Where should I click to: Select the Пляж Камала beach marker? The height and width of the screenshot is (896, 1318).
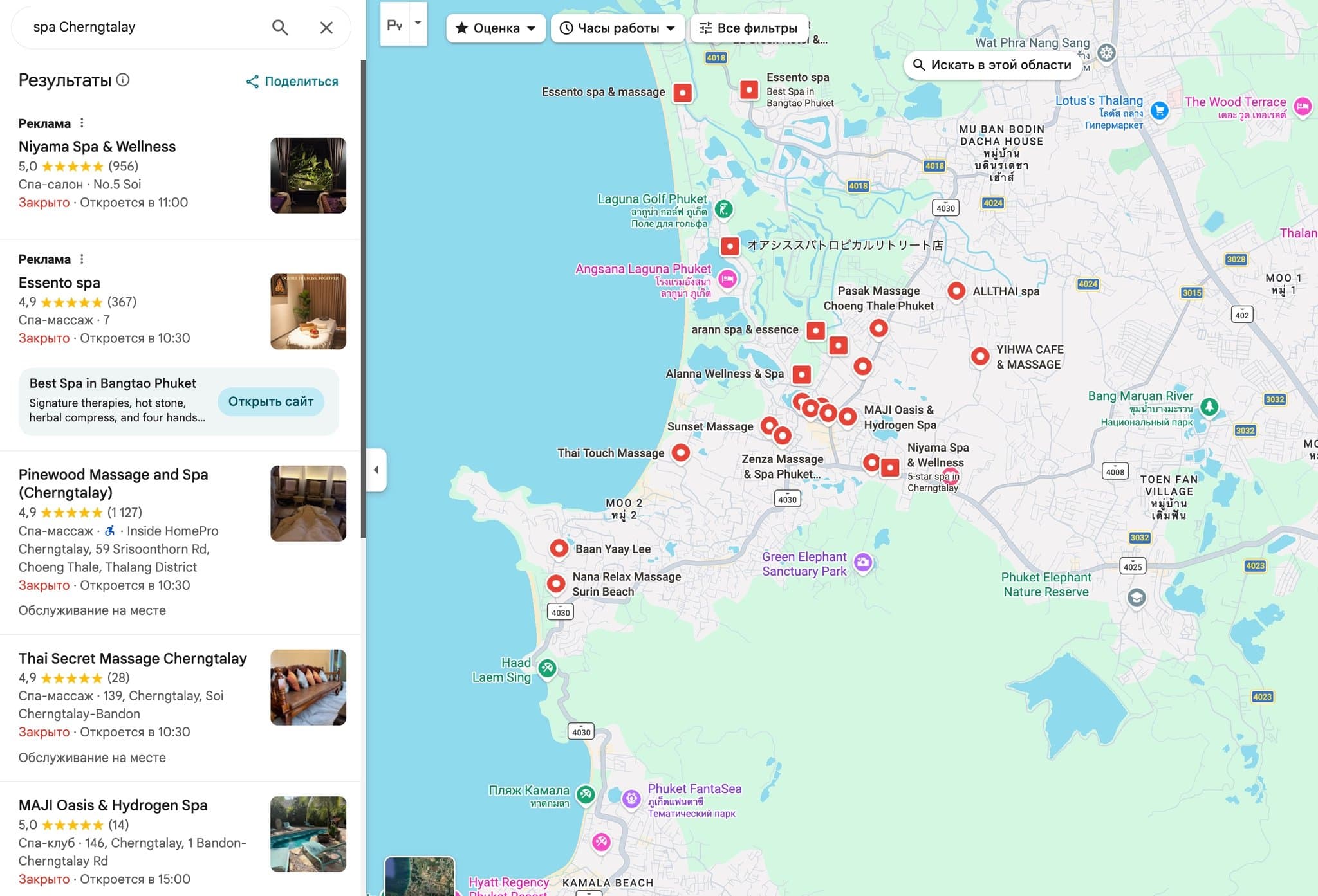point(585,795)
